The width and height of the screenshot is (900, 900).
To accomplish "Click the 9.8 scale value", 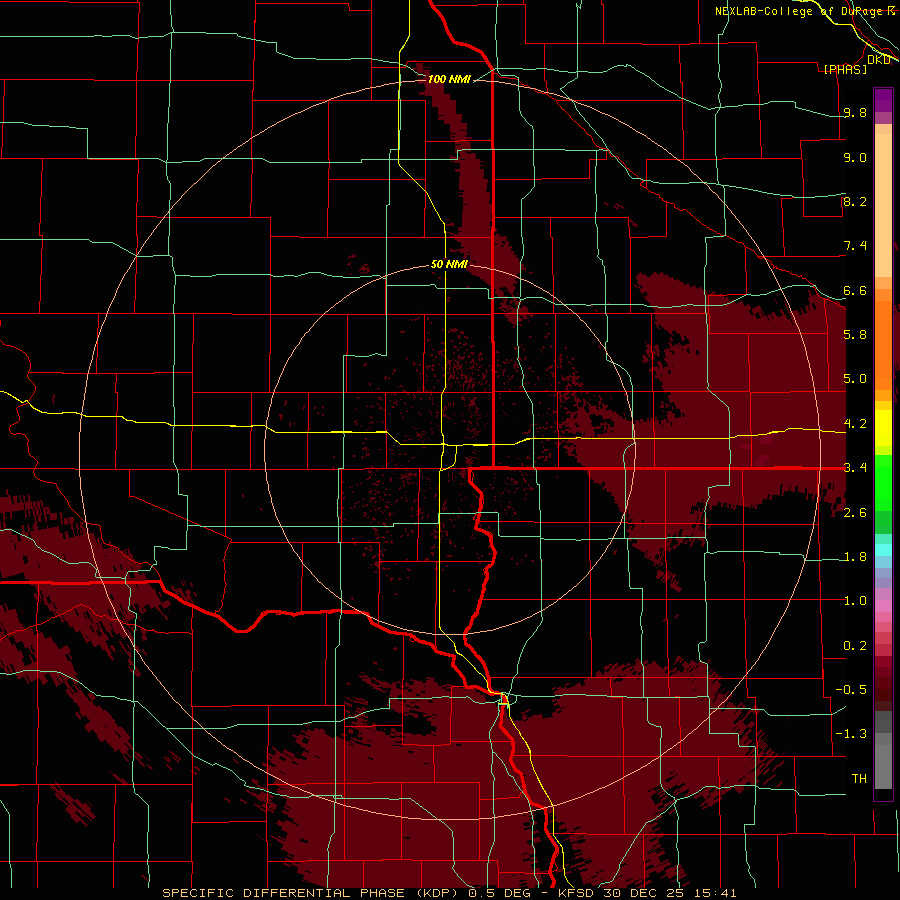I will pyautogui.click(x=855, y=112).
